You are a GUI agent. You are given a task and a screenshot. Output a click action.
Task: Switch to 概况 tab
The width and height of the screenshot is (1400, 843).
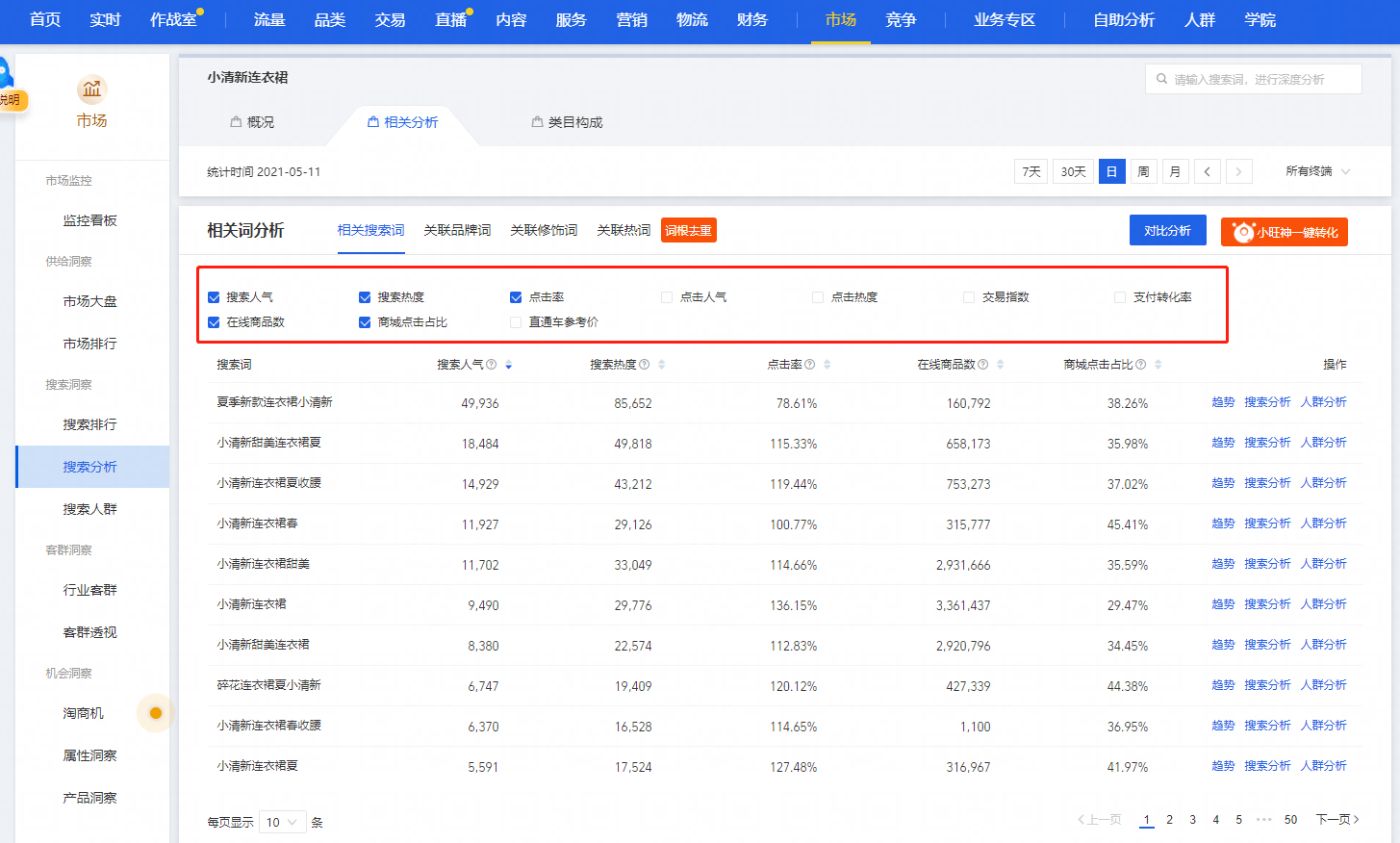click(252, 122)
